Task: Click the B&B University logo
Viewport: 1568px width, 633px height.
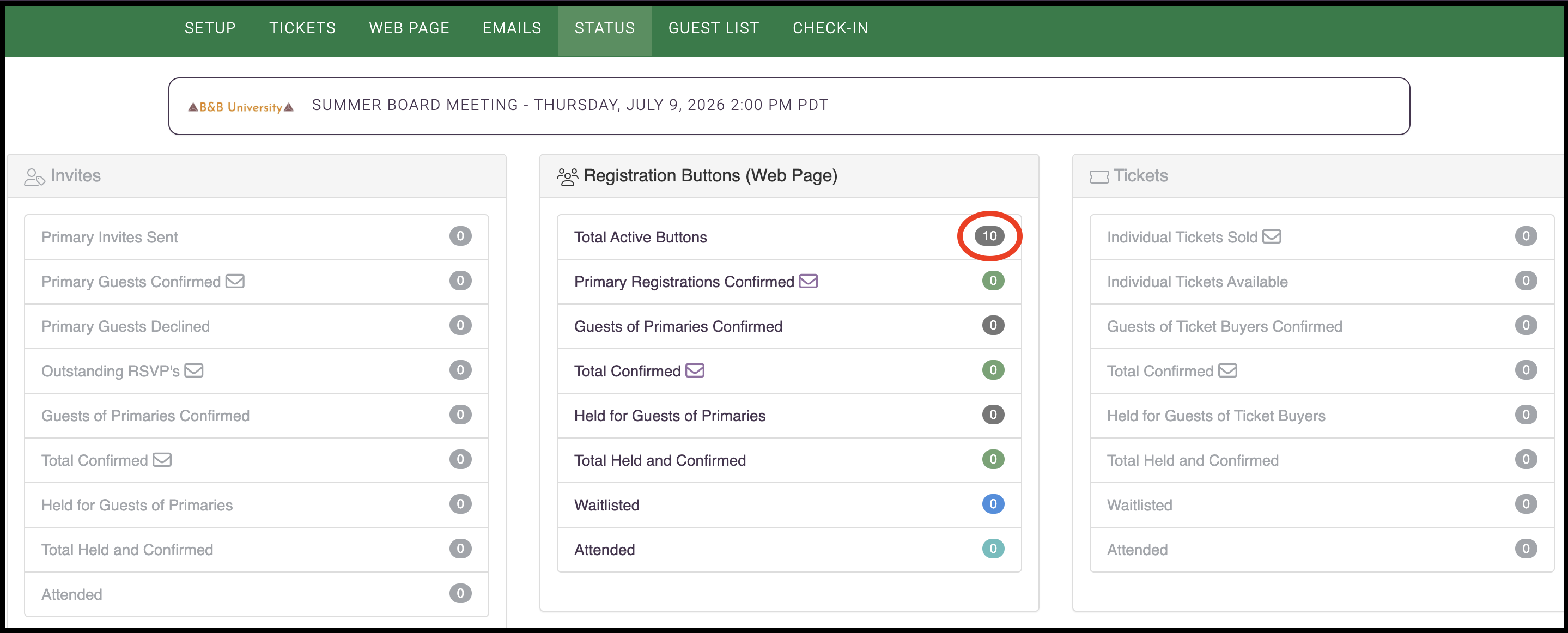Action: point(240,107)
